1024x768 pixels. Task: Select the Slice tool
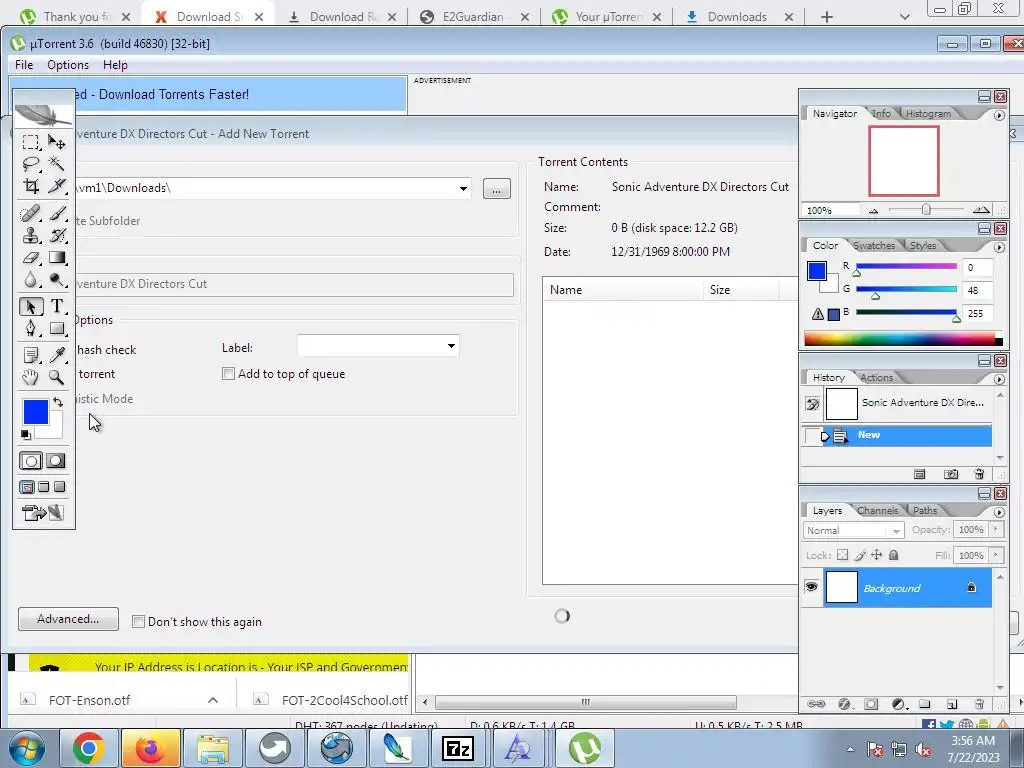coord(57,186)
